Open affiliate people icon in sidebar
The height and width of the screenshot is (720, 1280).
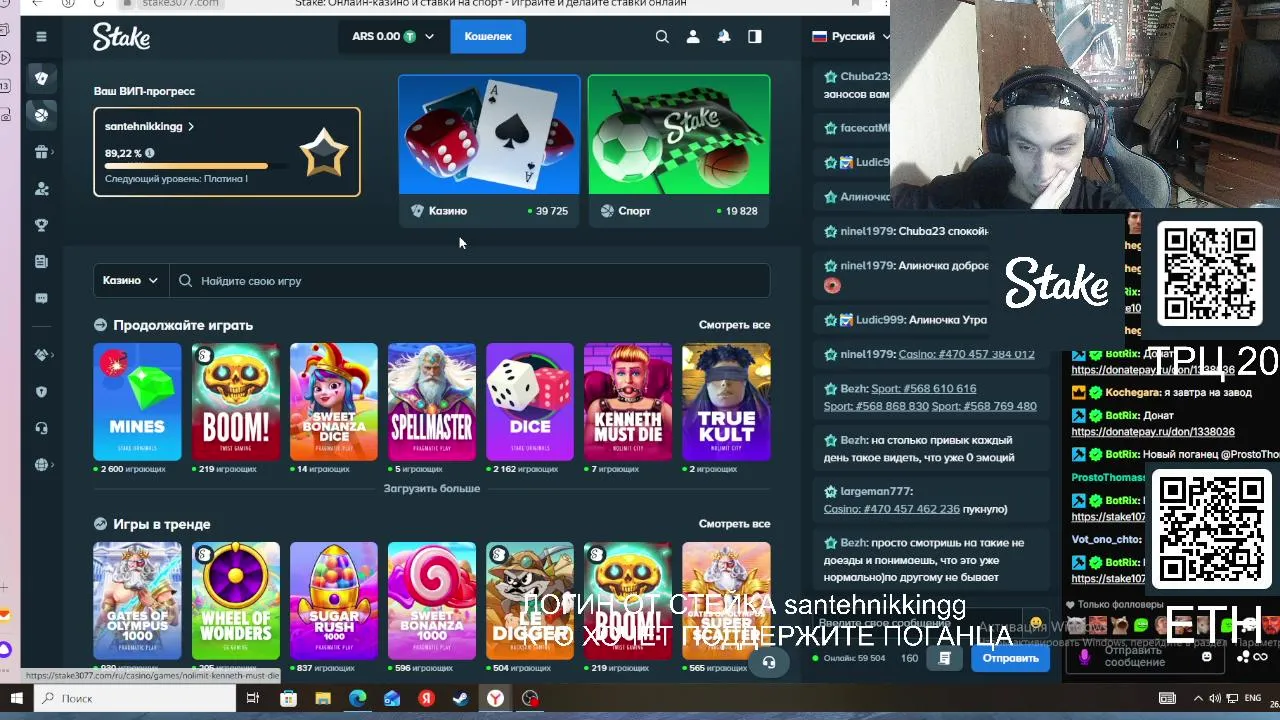pos(41,189)
